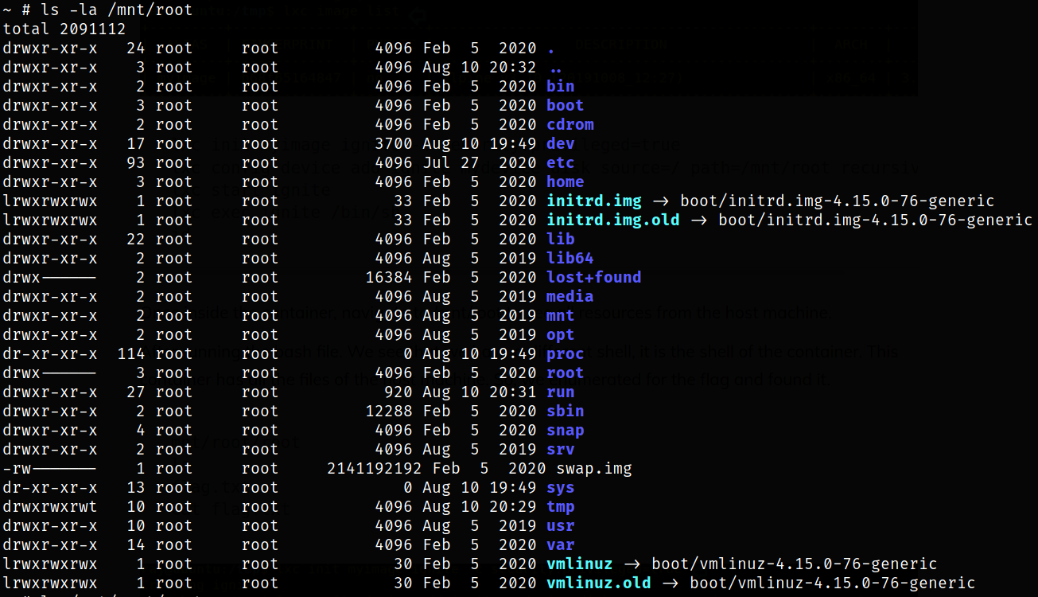Viewport: 1038px width, 597px height.
Task: Select the link count '13' in the sys row
Action: [136, 488]
